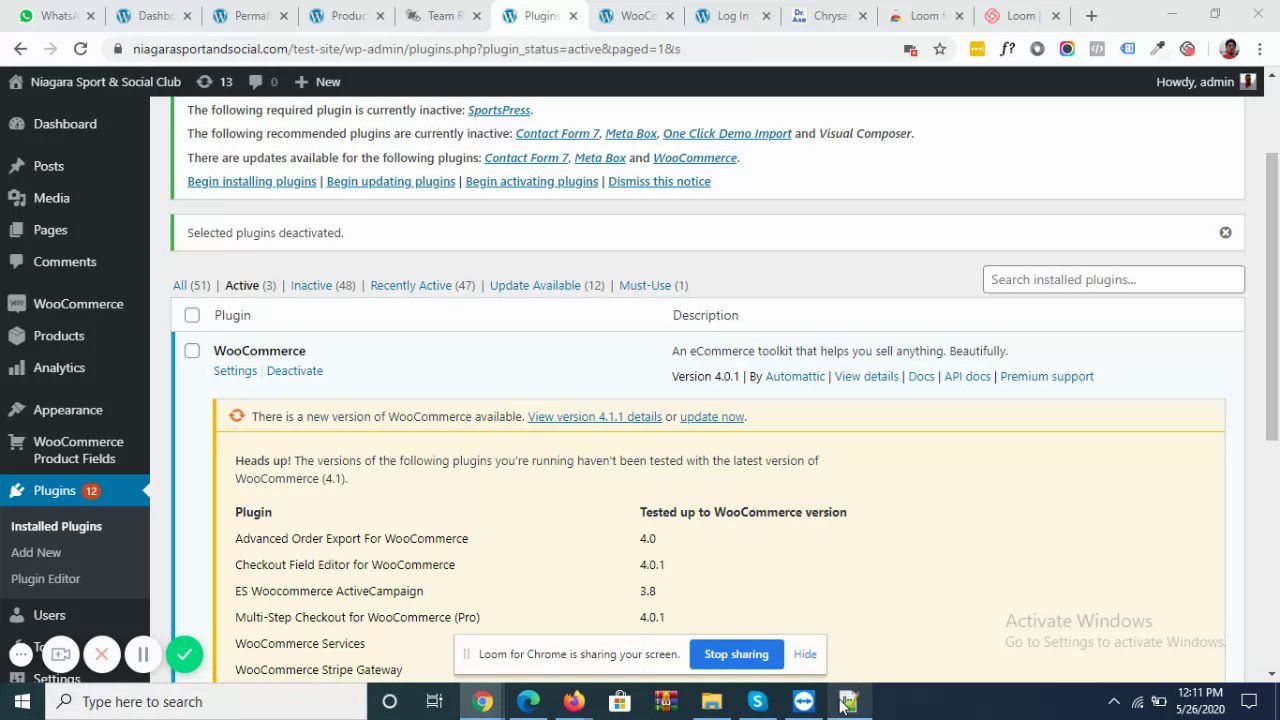
Task: View version 4.1.1 details link
Action: point(595,417)
